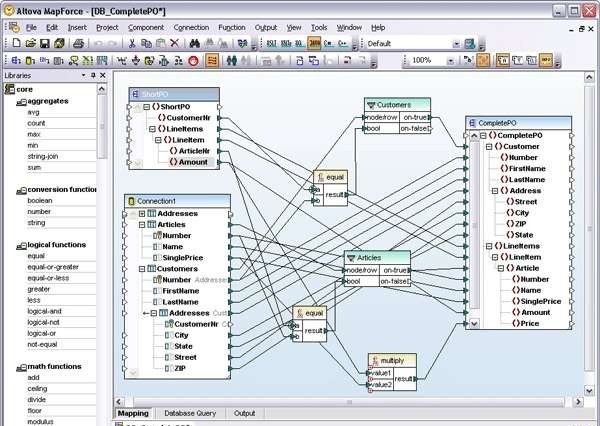Viewport: 600px width, 426px height.
Task: Click the Copy toolbar icon
Action: click(x=146, y=43)
